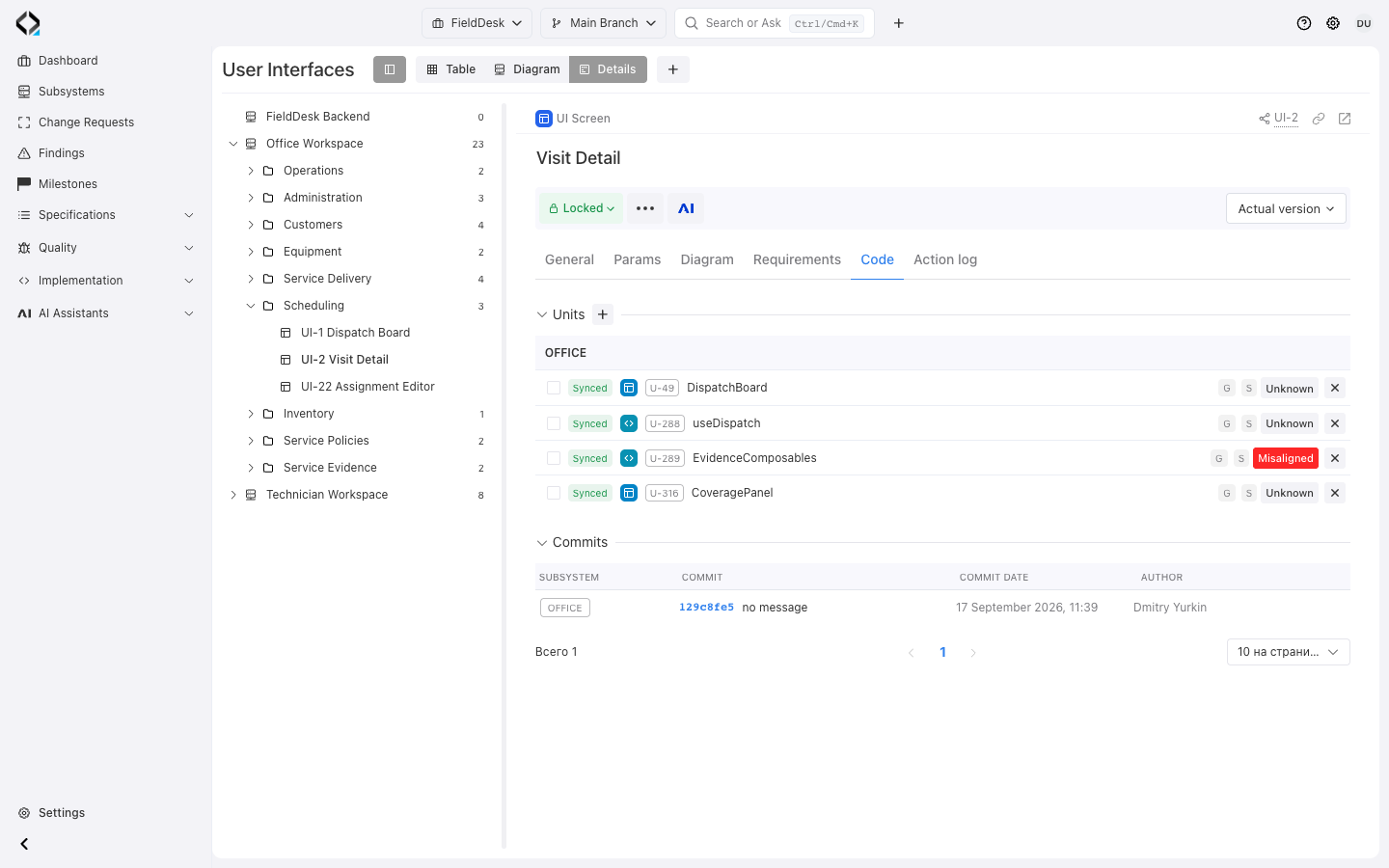The image size is (1389, 868).
Task: Switch to the Params tab
Action: pos(638,259)
